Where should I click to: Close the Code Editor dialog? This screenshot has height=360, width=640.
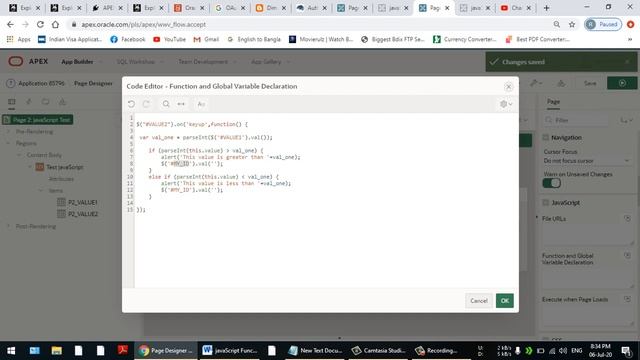tap(508, 87)
